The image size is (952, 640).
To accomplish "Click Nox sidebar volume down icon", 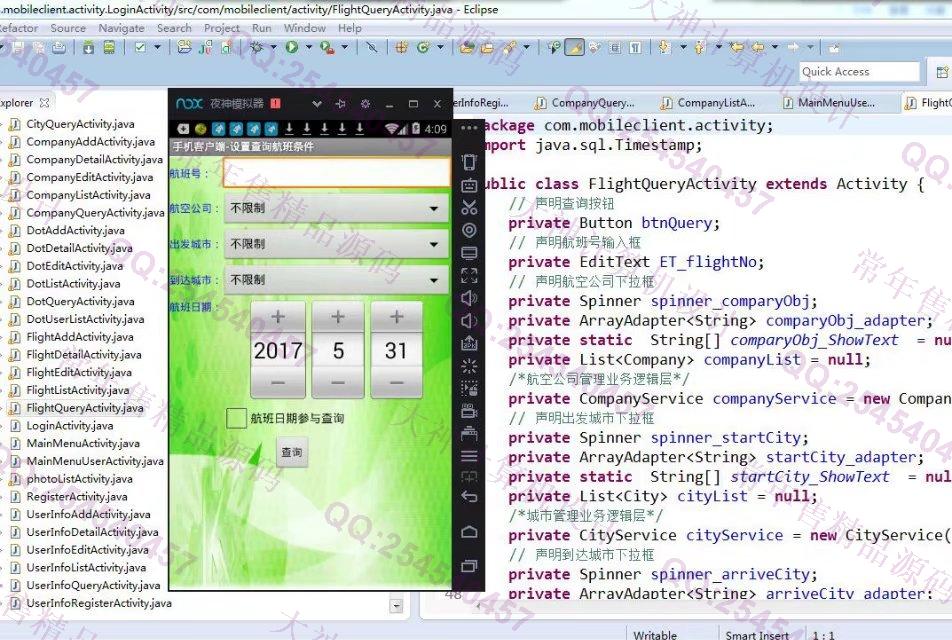I will (x=469, y=321).
